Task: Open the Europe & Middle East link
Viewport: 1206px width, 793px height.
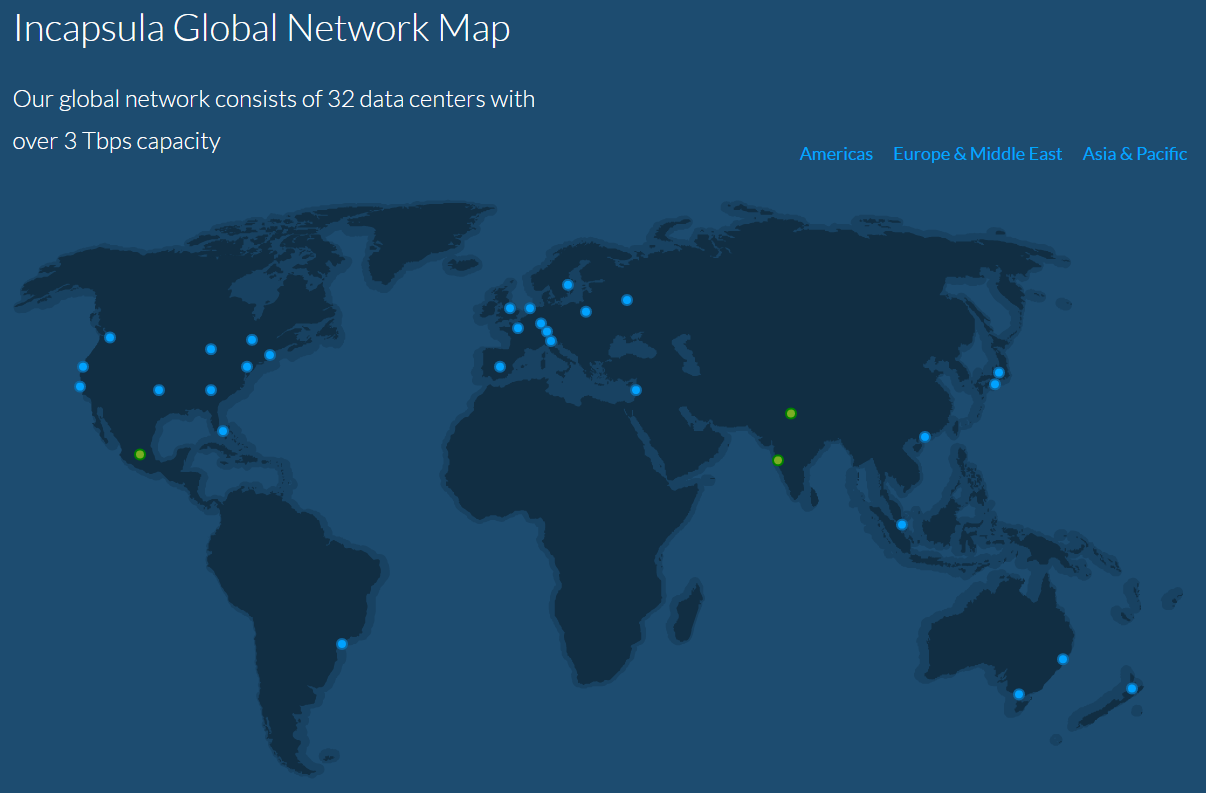Action: tap(977, 153)
